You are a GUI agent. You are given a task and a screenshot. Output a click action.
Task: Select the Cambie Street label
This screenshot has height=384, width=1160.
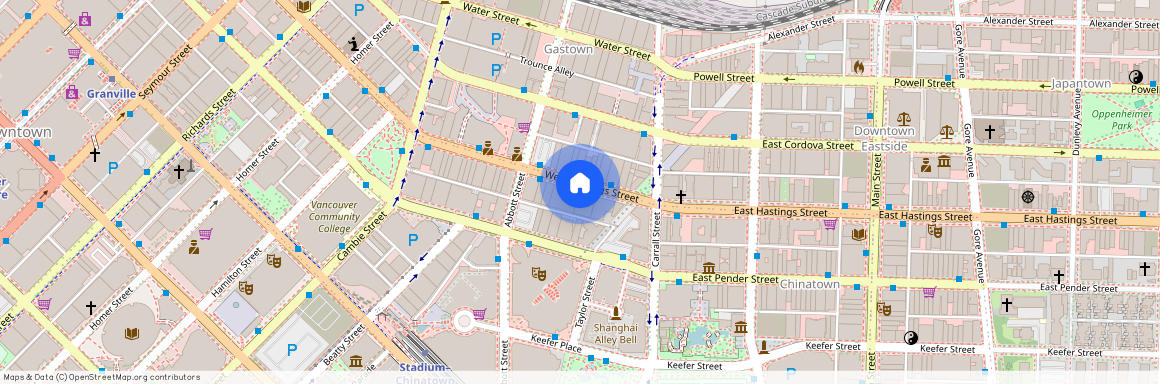(362, 236)
